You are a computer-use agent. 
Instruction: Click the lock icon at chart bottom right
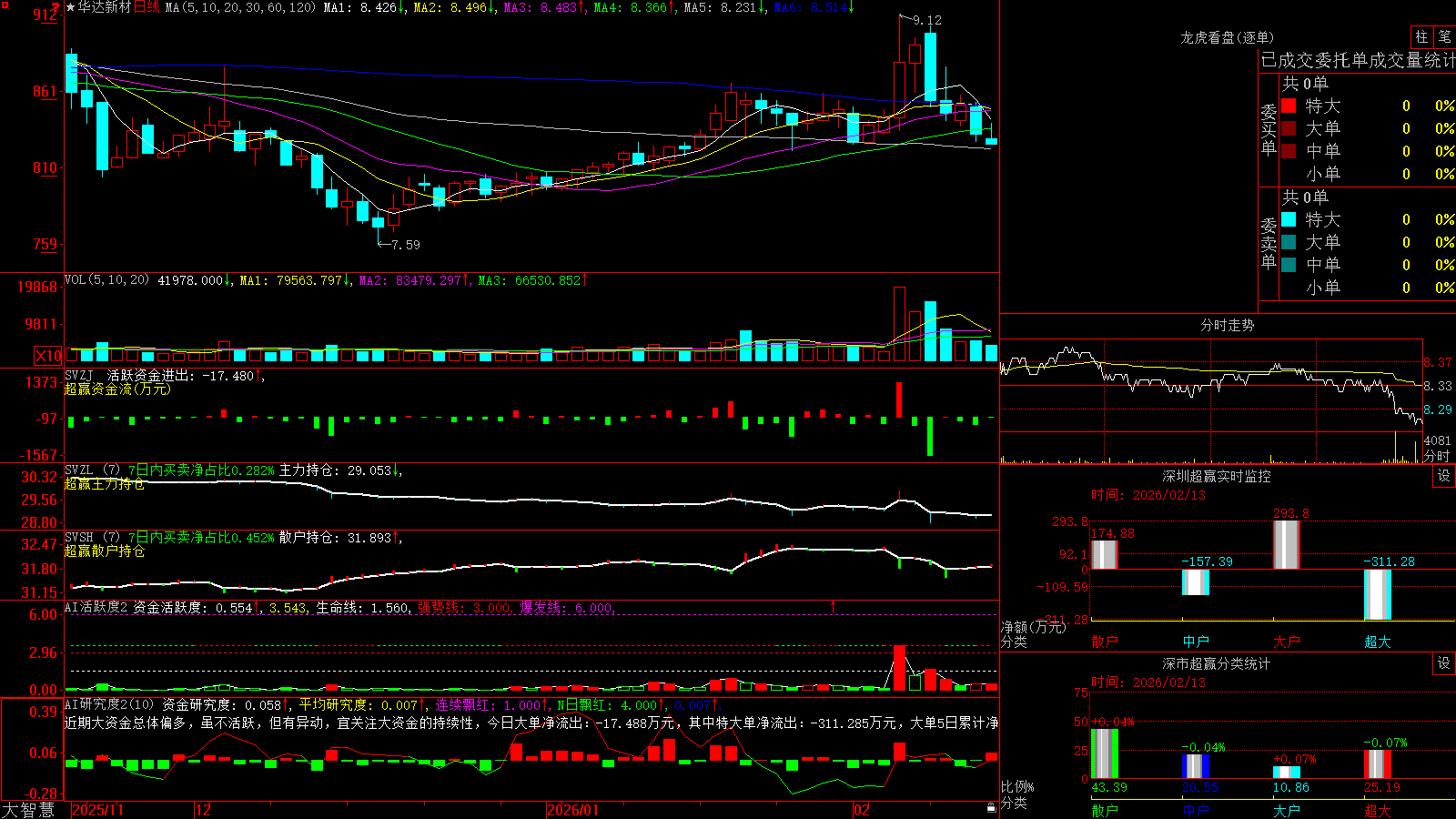(991, 807)
